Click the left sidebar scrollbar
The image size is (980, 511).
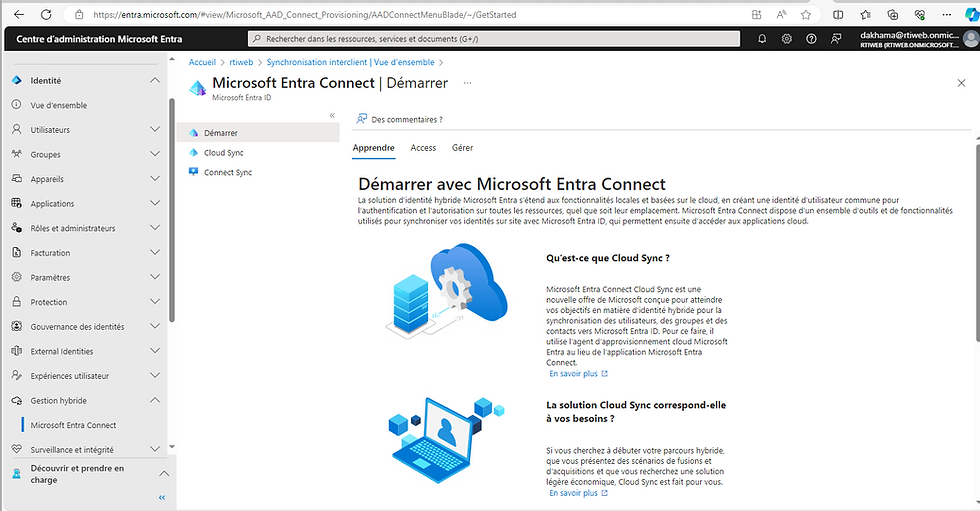172,210
